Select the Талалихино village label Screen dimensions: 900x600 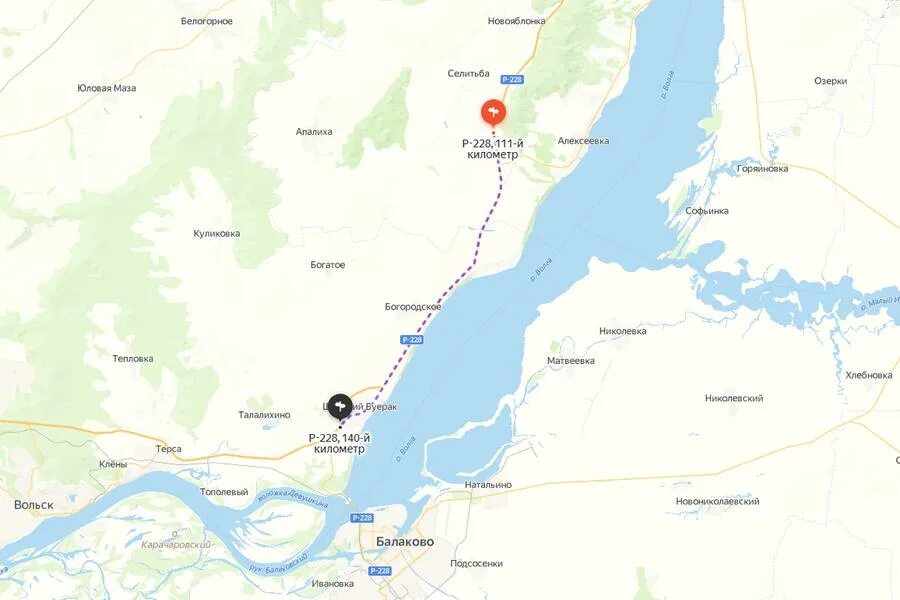[x=265, y=415]
